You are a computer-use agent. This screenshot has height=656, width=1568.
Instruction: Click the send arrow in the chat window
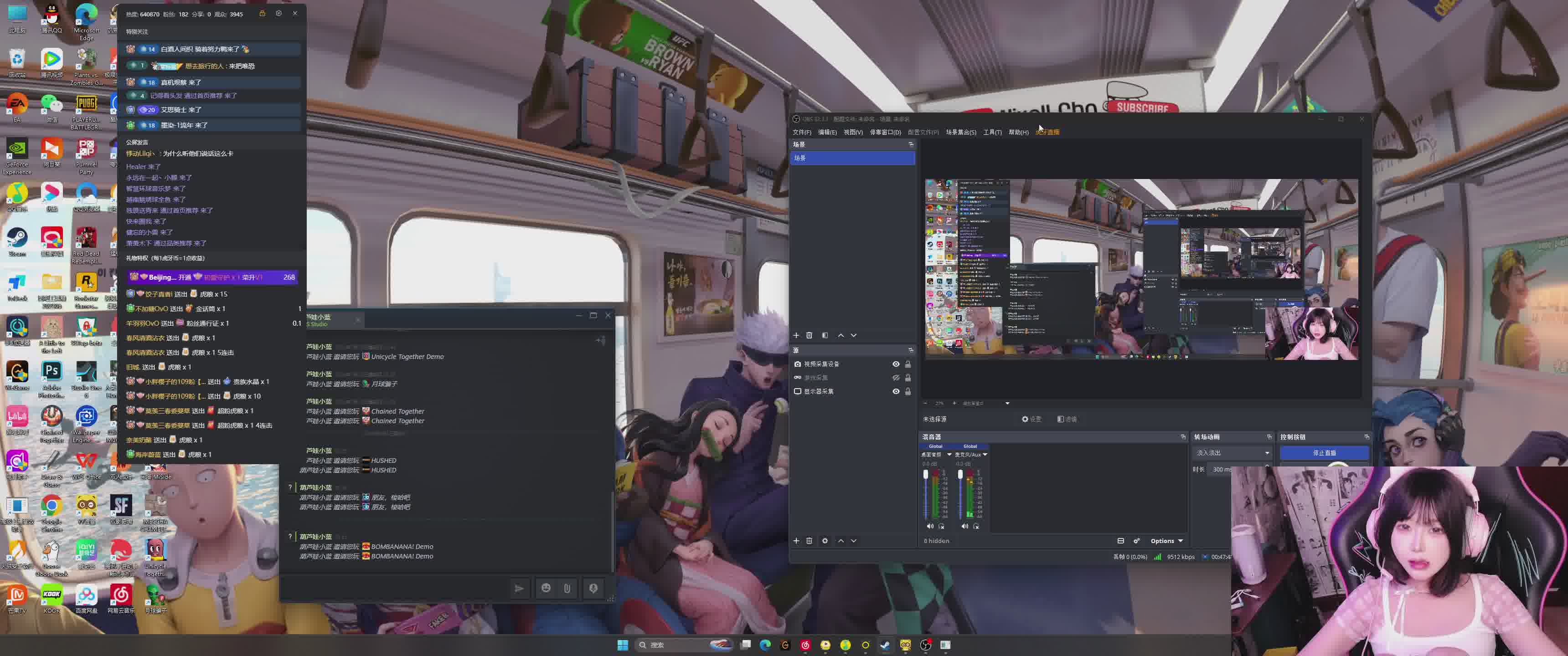(519, 589)
